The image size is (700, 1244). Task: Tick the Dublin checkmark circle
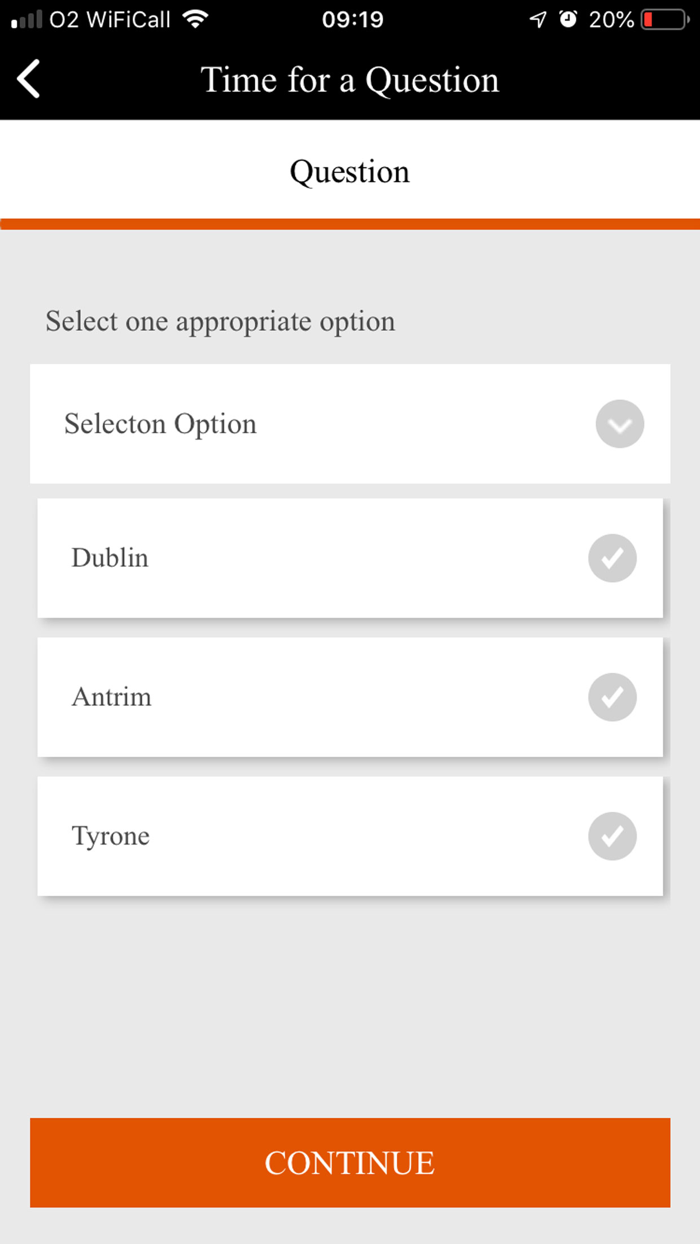click(x=612, y=558)
